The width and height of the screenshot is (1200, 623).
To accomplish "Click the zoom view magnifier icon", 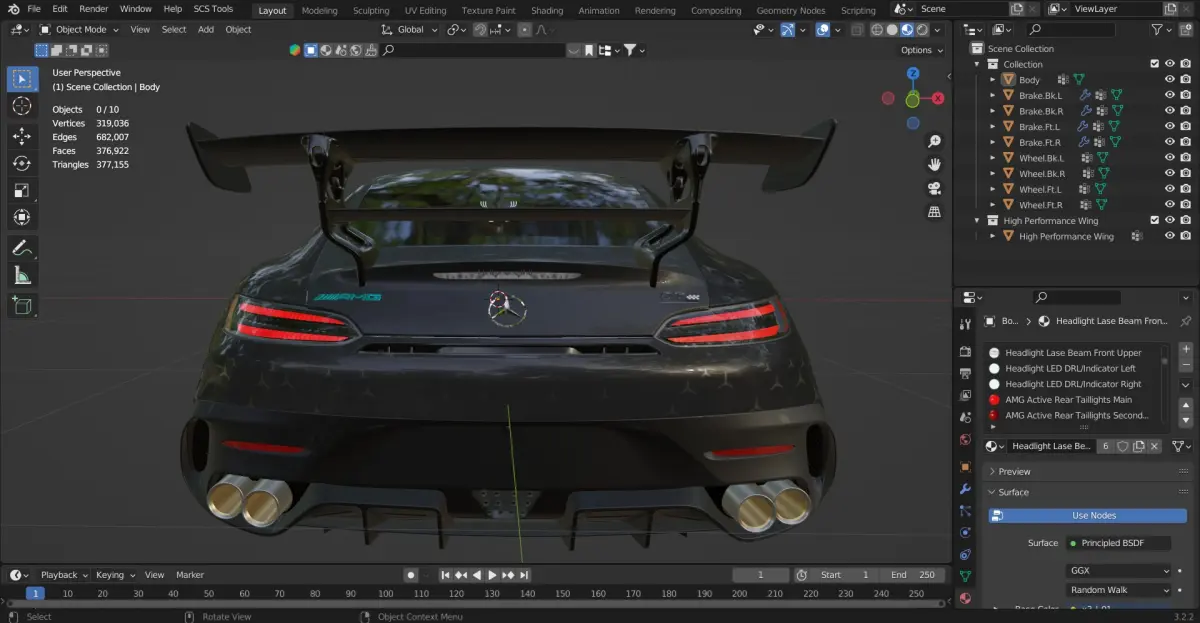I will (x=934, y=141).
